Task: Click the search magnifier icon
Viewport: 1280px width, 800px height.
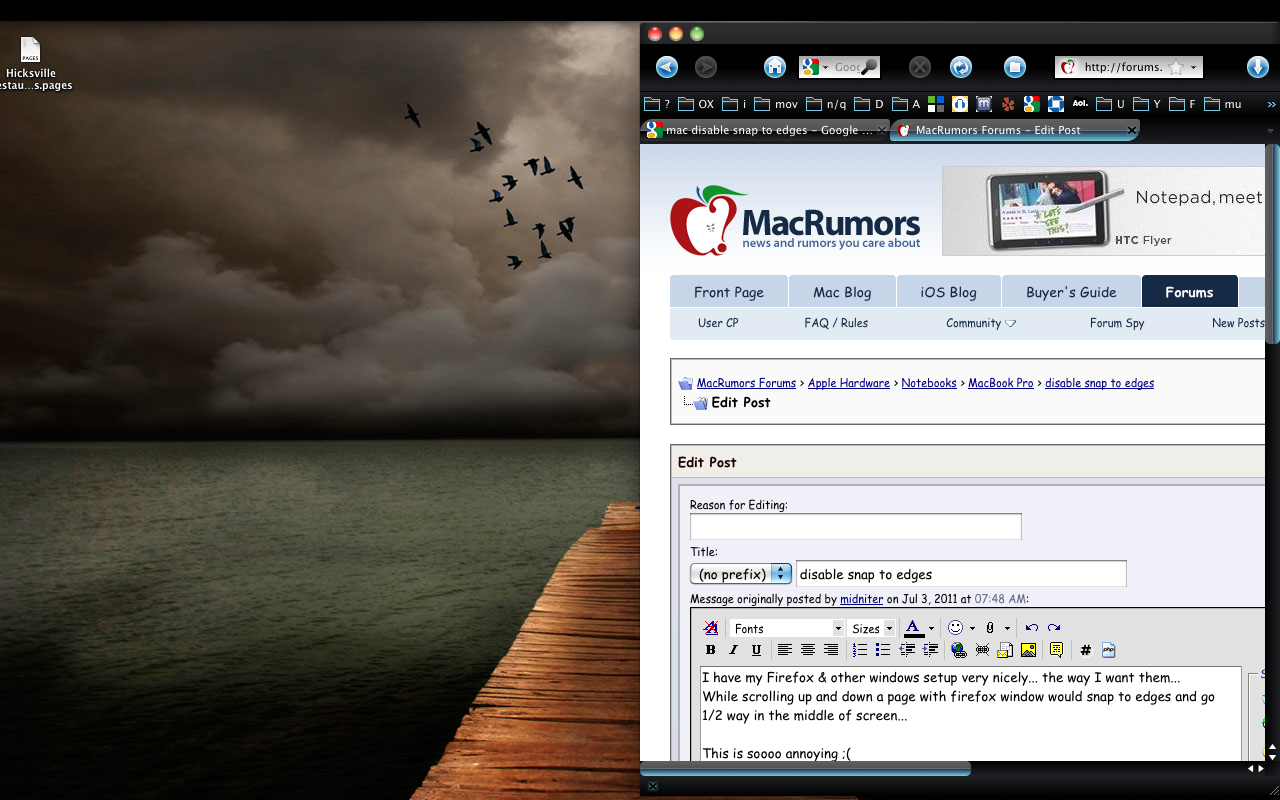Action: pos(869,67)
